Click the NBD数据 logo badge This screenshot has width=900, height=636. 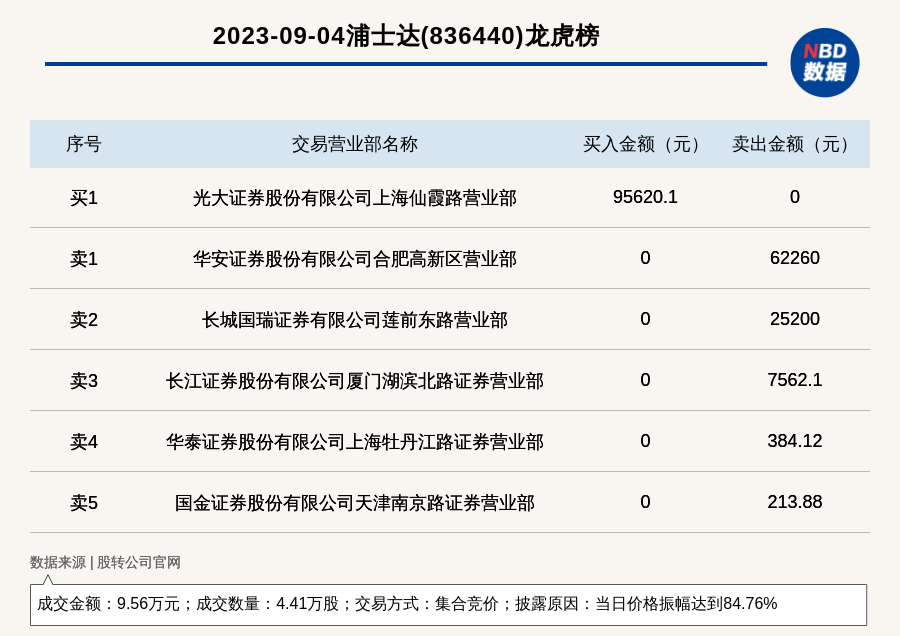pyautogui.click(x=824, y=63)
